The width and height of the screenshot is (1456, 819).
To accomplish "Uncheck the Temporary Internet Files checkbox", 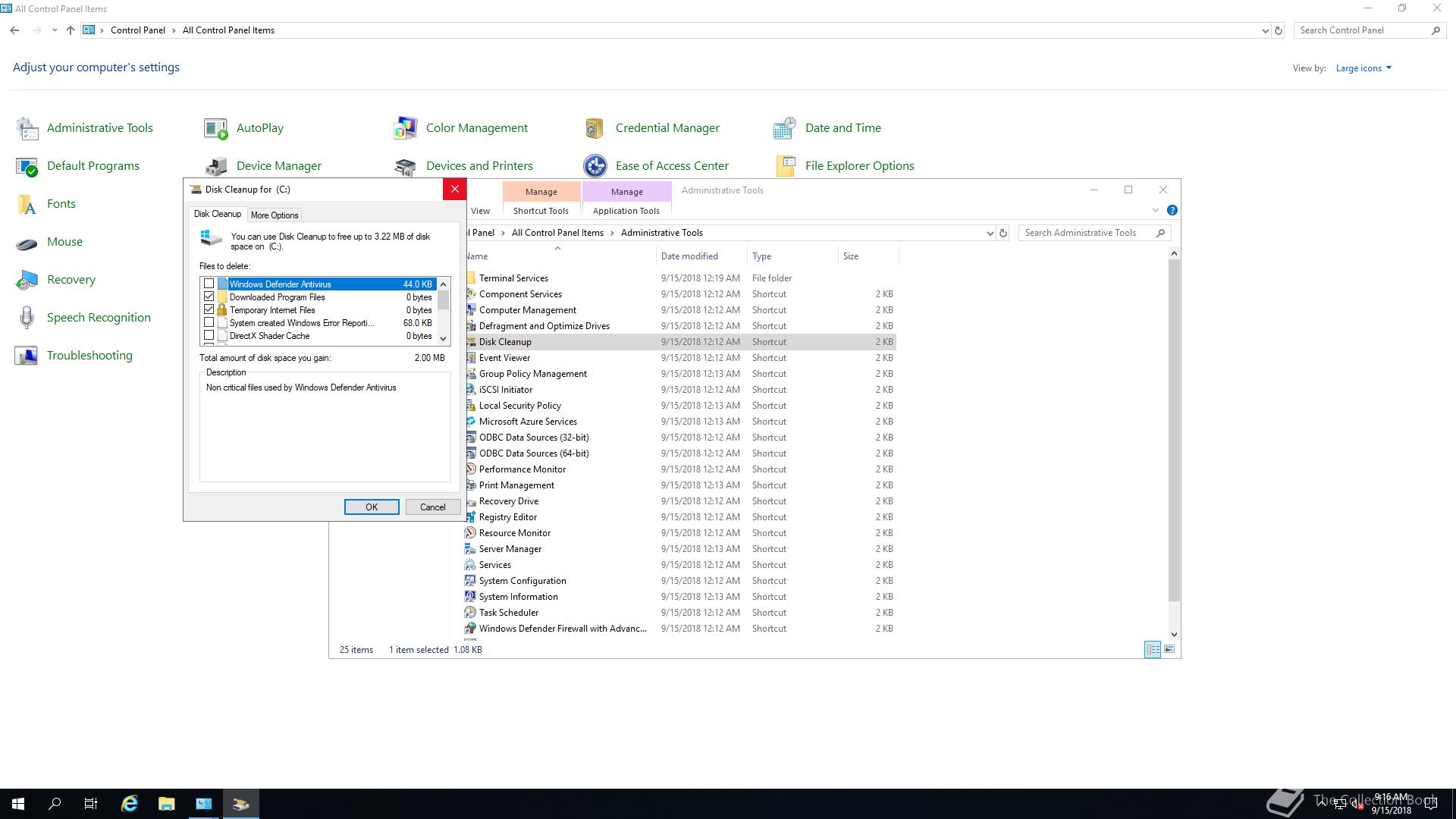I will click(x=209, y=310).
